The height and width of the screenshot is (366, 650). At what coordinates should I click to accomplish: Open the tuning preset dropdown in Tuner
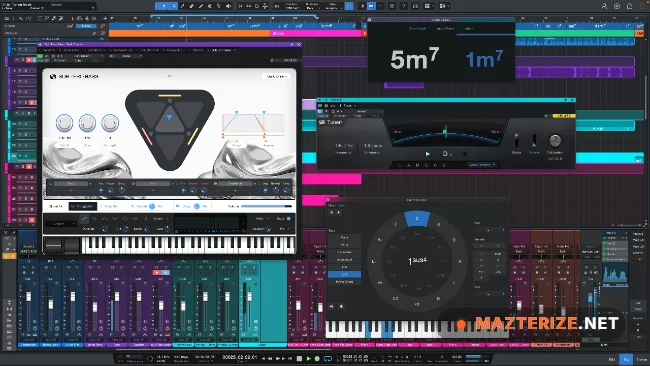482,165
